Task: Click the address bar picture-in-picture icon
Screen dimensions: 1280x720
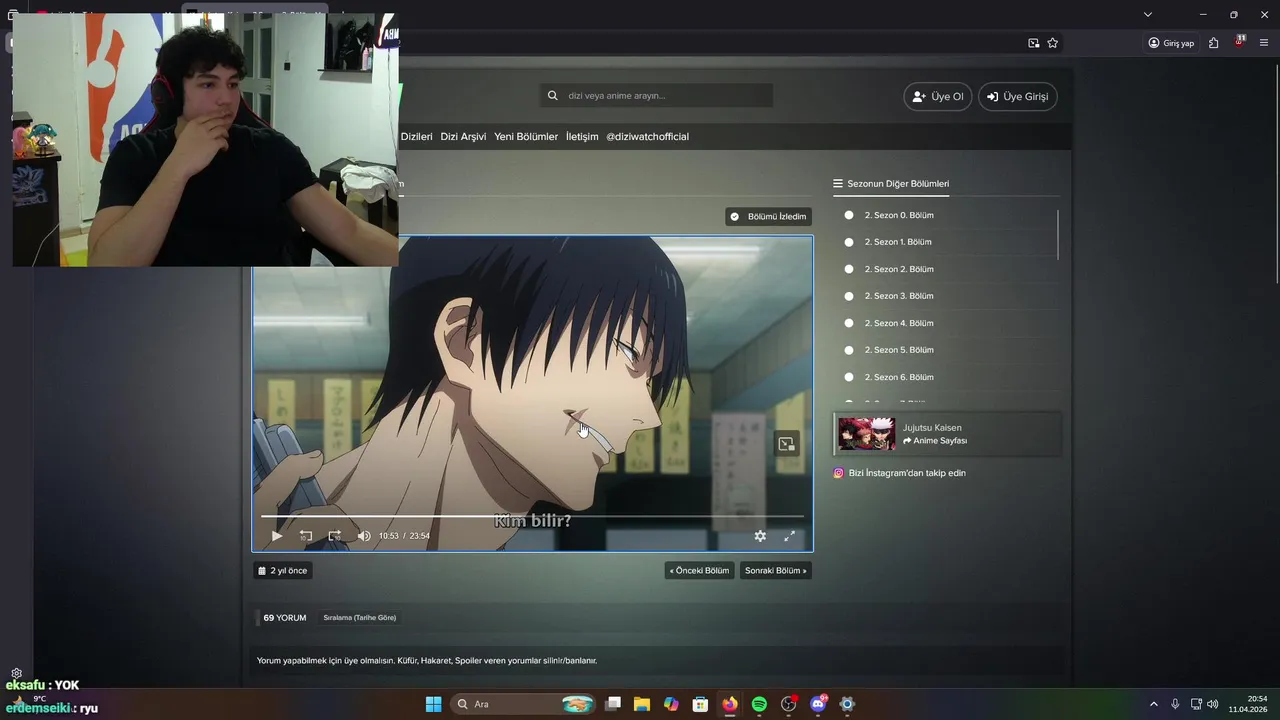Action: 1034,43
